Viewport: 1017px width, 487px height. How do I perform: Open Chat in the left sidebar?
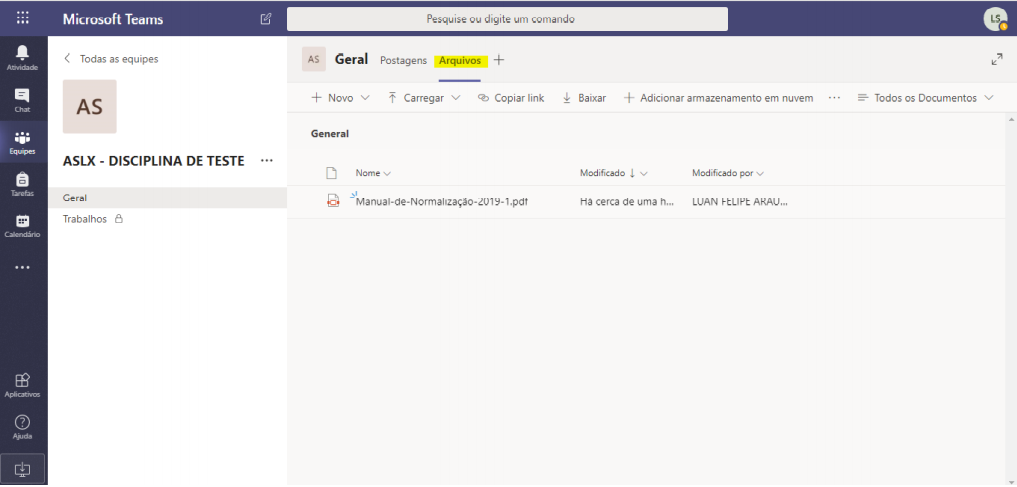[23, 101]
